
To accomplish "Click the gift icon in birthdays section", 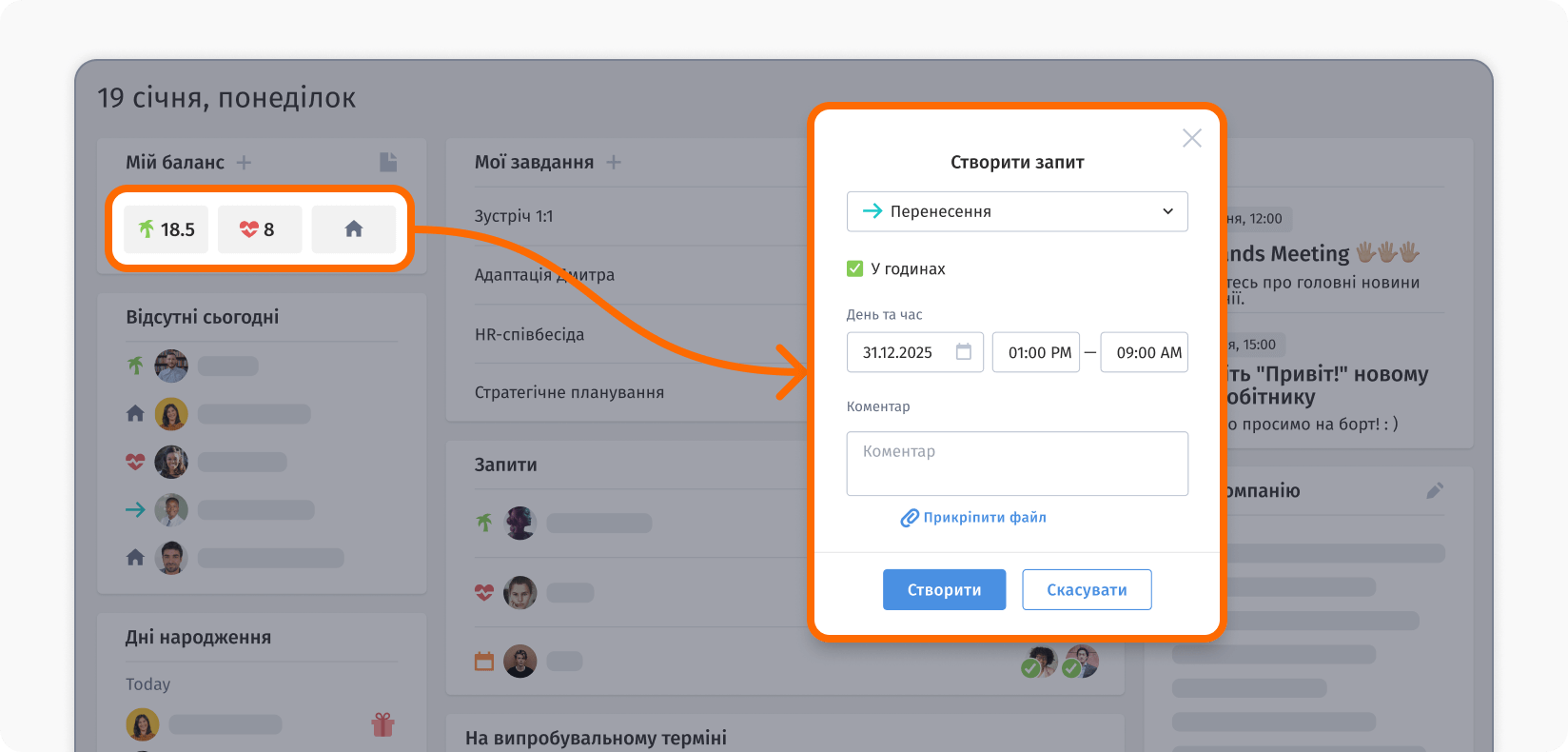I will [382, 725].
